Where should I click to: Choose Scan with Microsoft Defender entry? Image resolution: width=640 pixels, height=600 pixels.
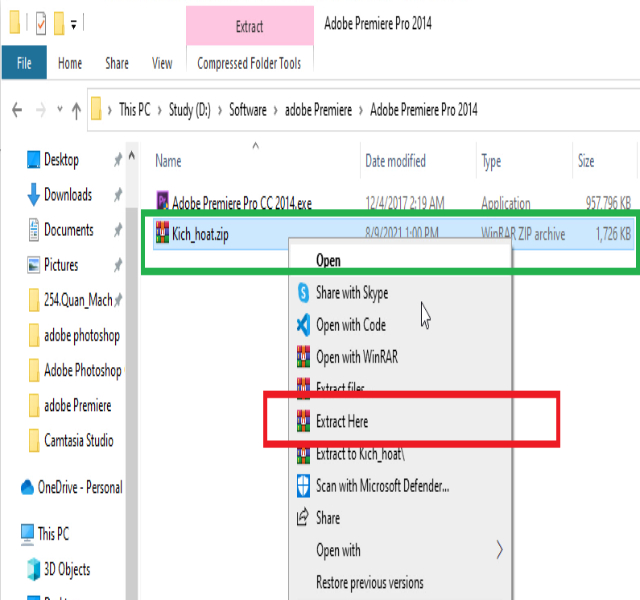[382, 486]
